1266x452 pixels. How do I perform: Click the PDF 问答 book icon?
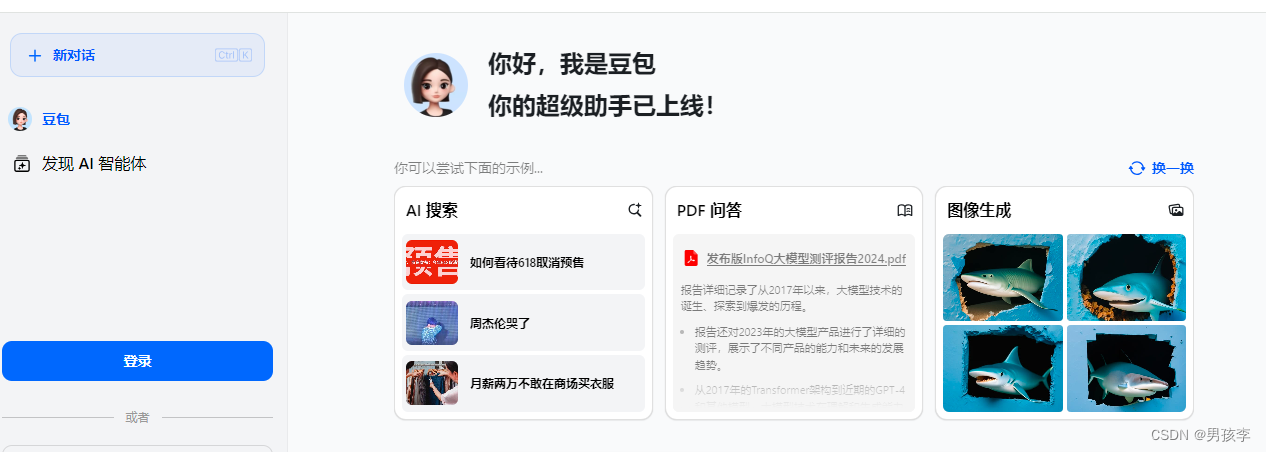click(x=905, y=210)
